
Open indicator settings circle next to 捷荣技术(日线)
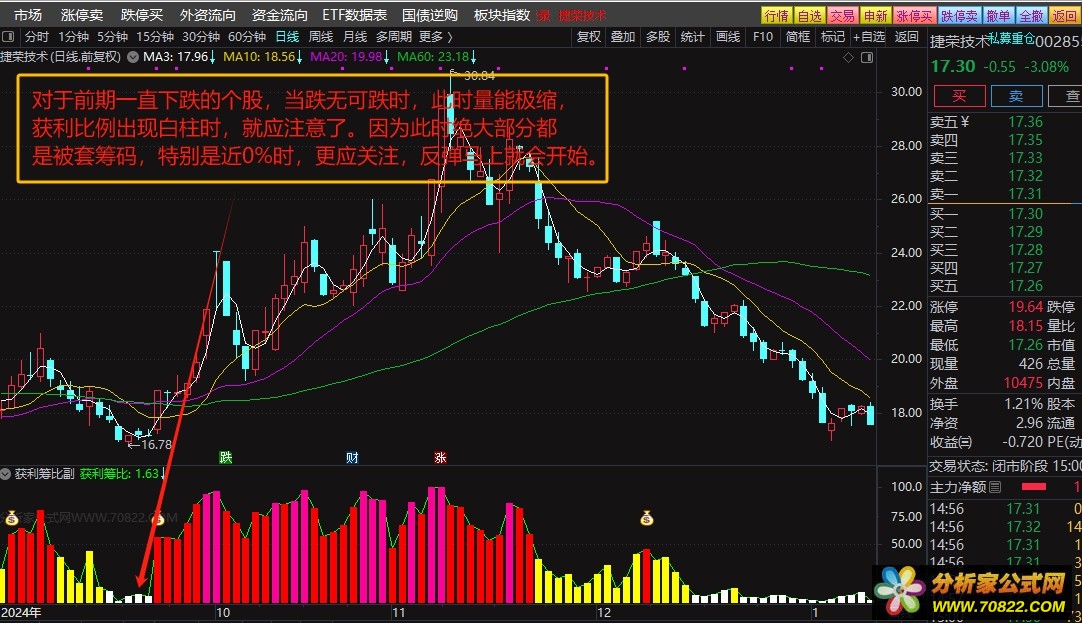pos(132,57)
